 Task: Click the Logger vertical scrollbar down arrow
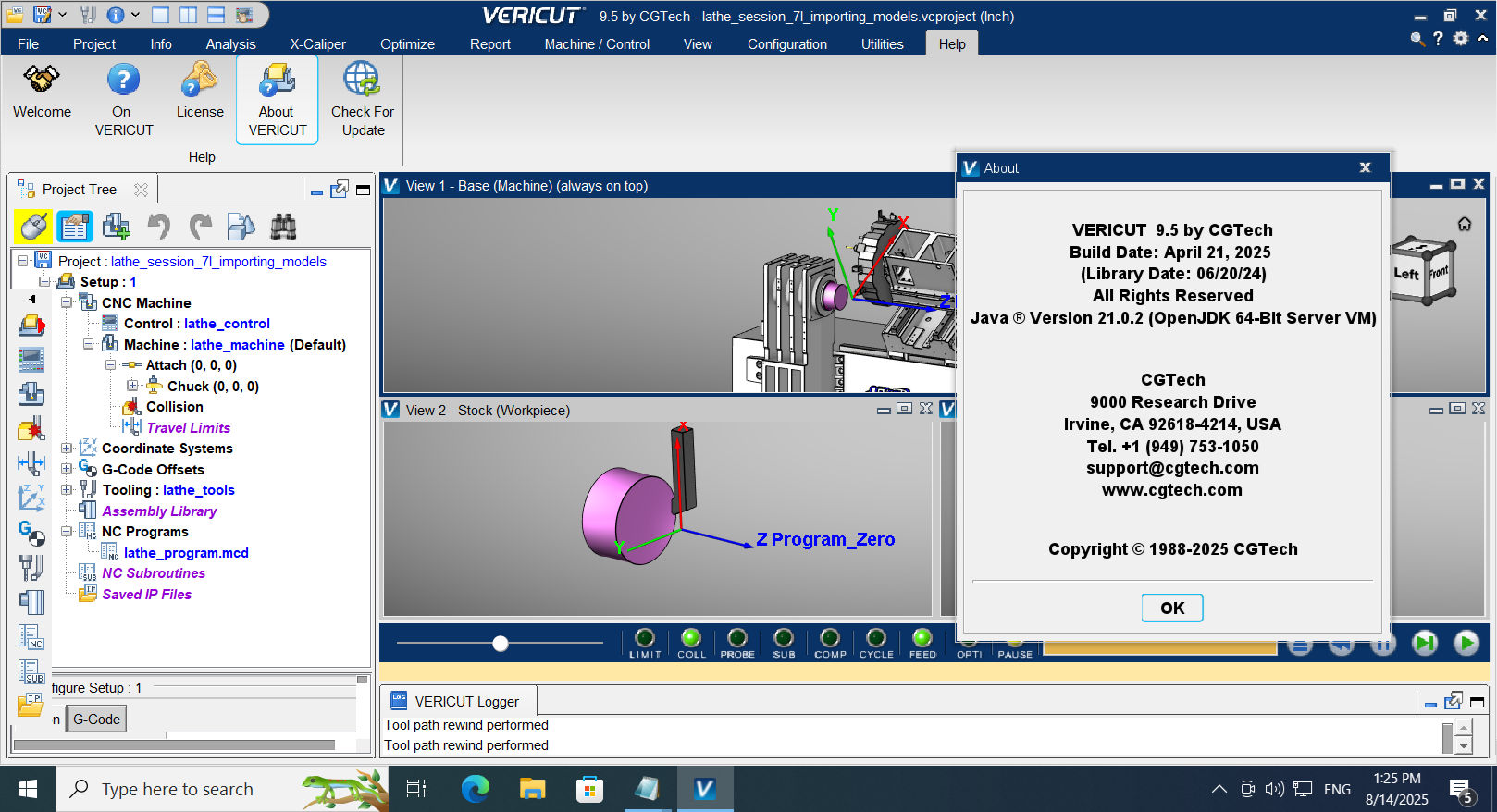(1464, 745)
